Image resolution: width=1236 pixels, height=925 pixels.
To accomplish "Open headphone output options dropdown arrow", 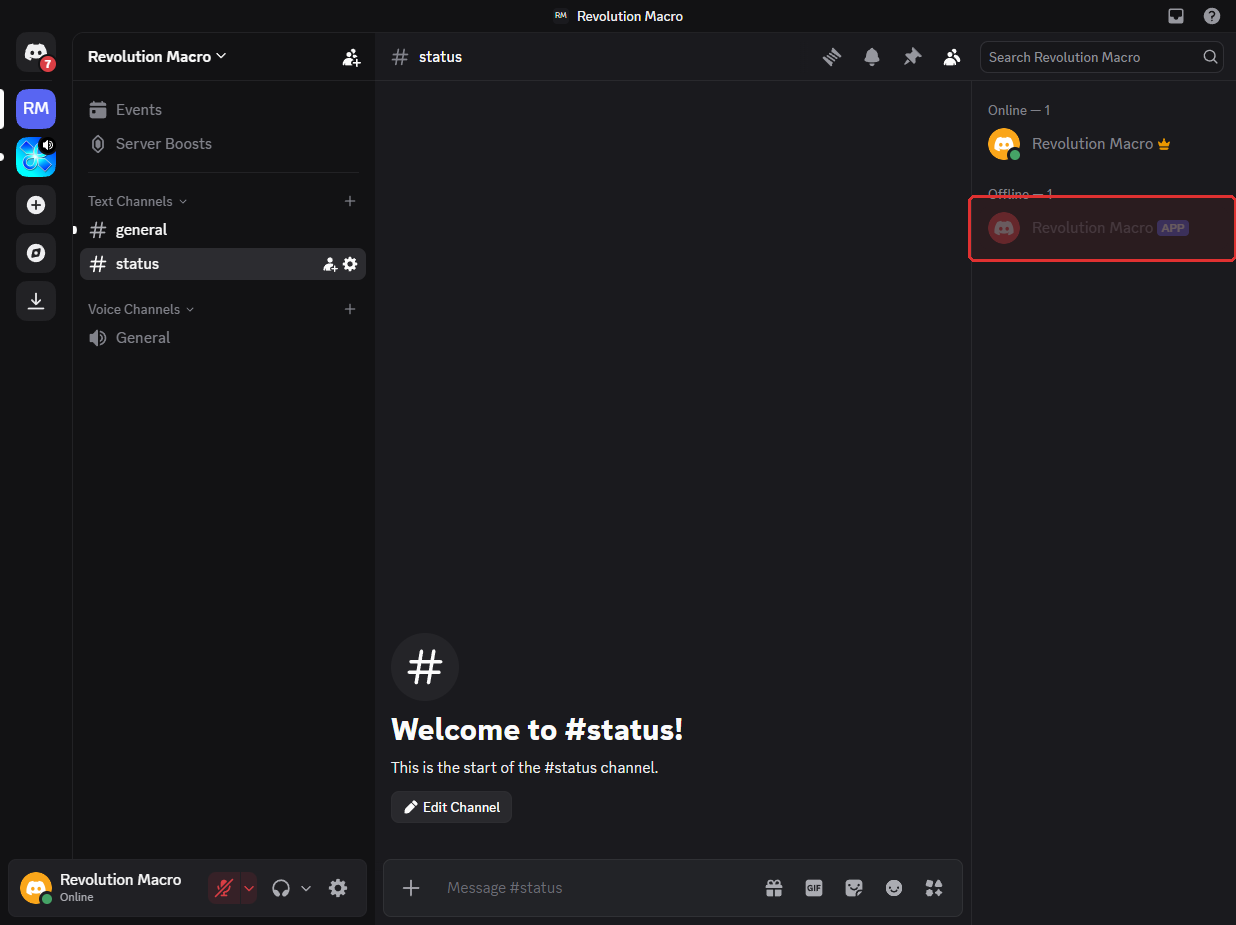I will (x=306, y=888).
